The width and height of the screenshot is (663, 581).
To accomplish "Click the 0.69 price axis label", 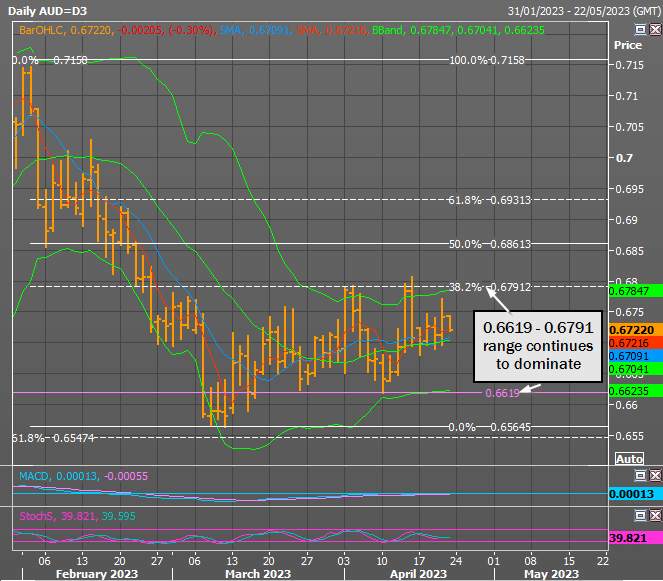I will coord(626,220).
